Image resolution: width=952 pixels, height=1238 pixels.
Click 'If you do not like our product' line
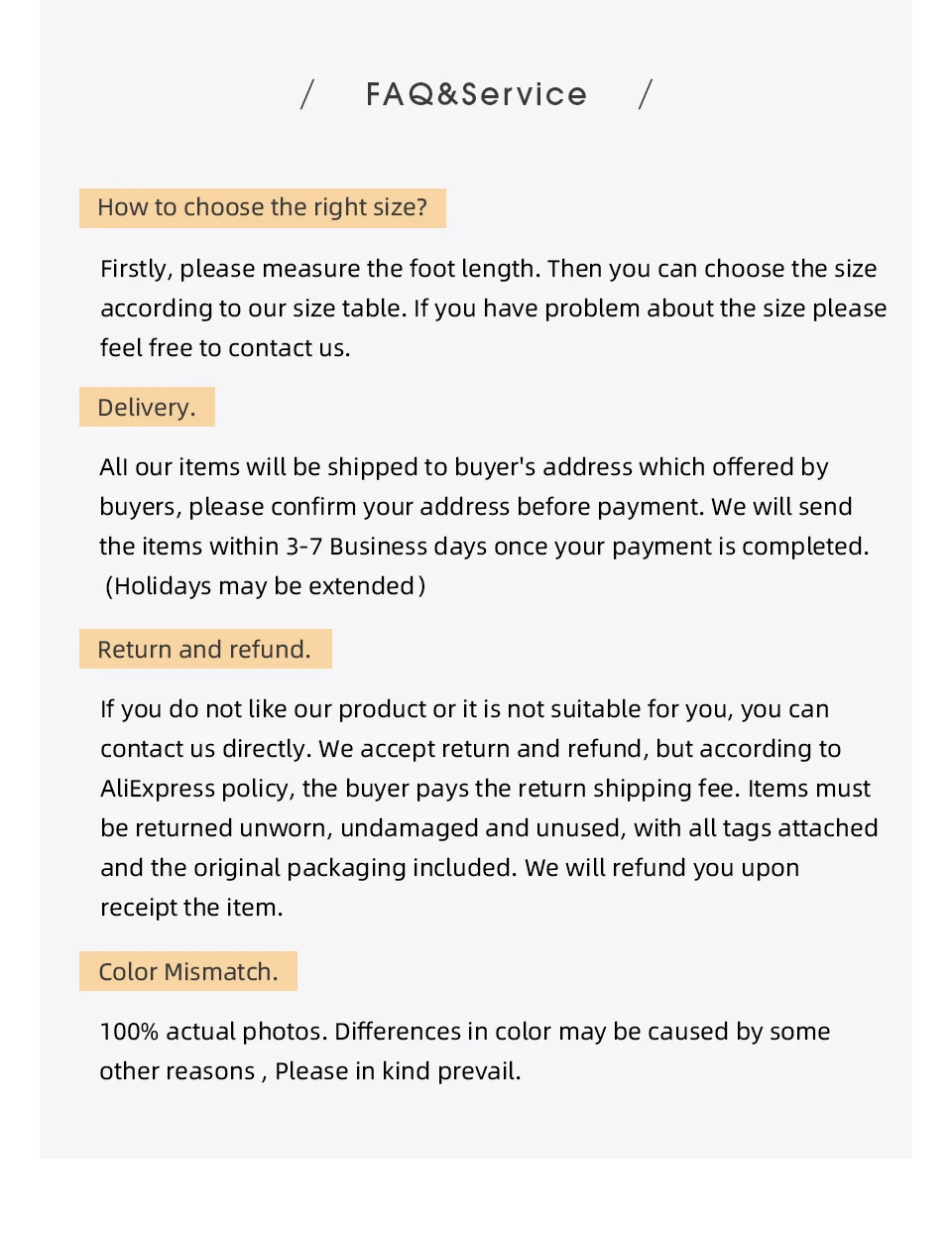pos(464,709)
